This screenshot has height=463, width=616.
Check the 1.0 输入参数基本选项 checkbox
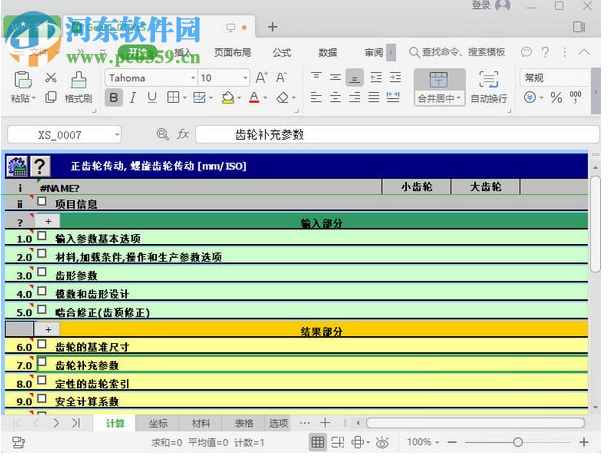pos(42,236)
